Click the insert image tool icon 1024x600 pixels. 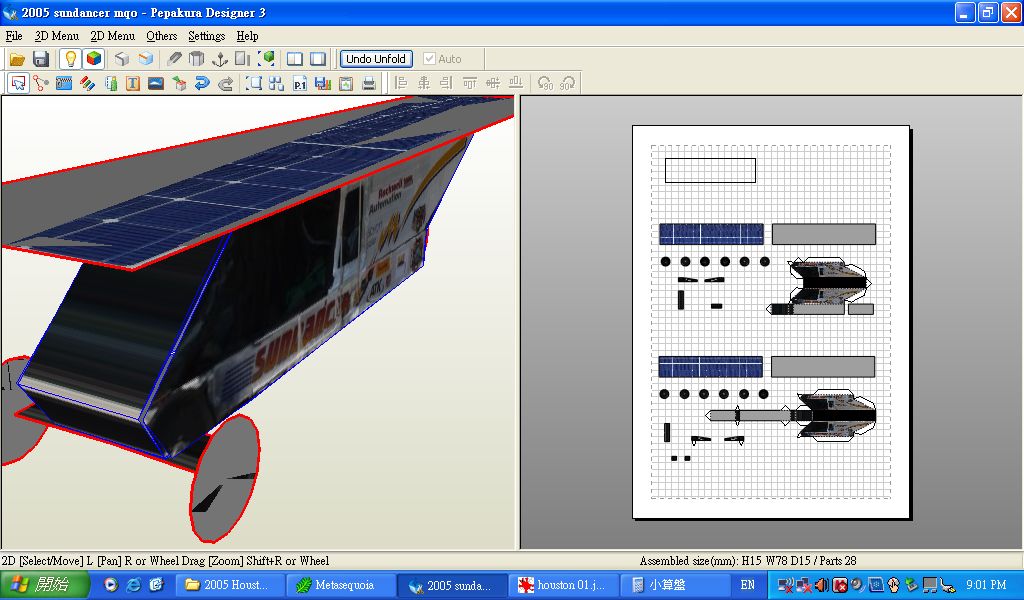pyautogui.click(x=156, y=84)
